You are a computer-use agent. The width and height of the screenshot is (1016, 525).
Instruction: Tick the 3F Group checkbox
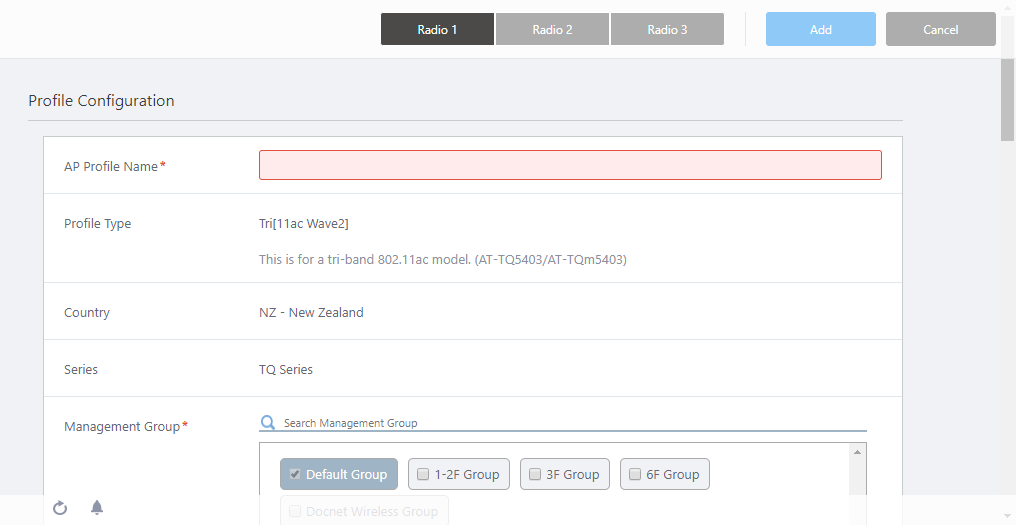coord(535,474)
